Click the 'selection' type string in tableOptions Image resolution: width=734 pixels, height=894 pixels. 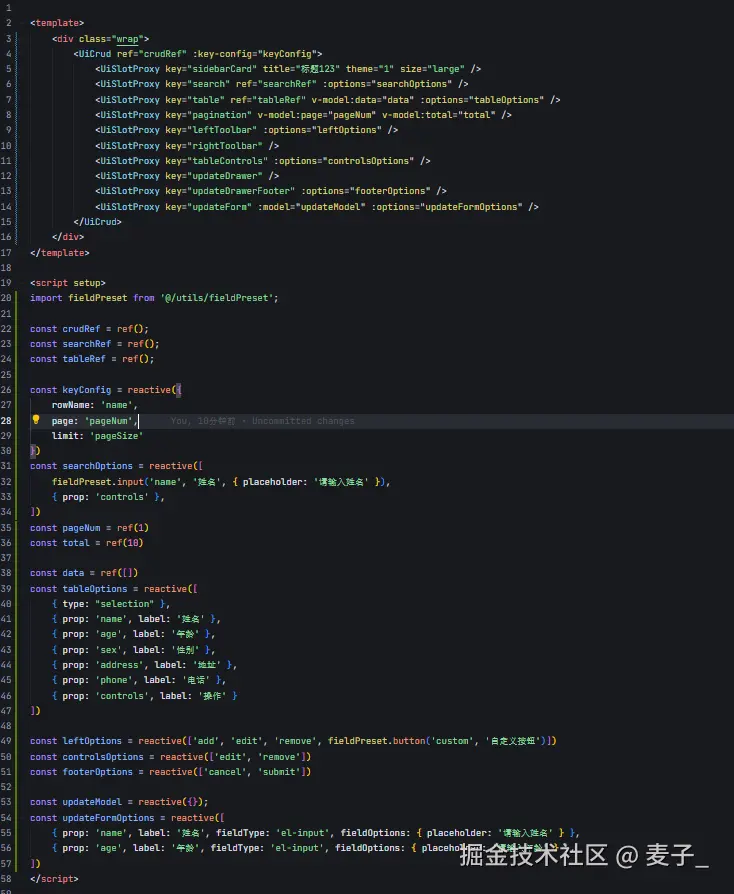click(122, 604)
